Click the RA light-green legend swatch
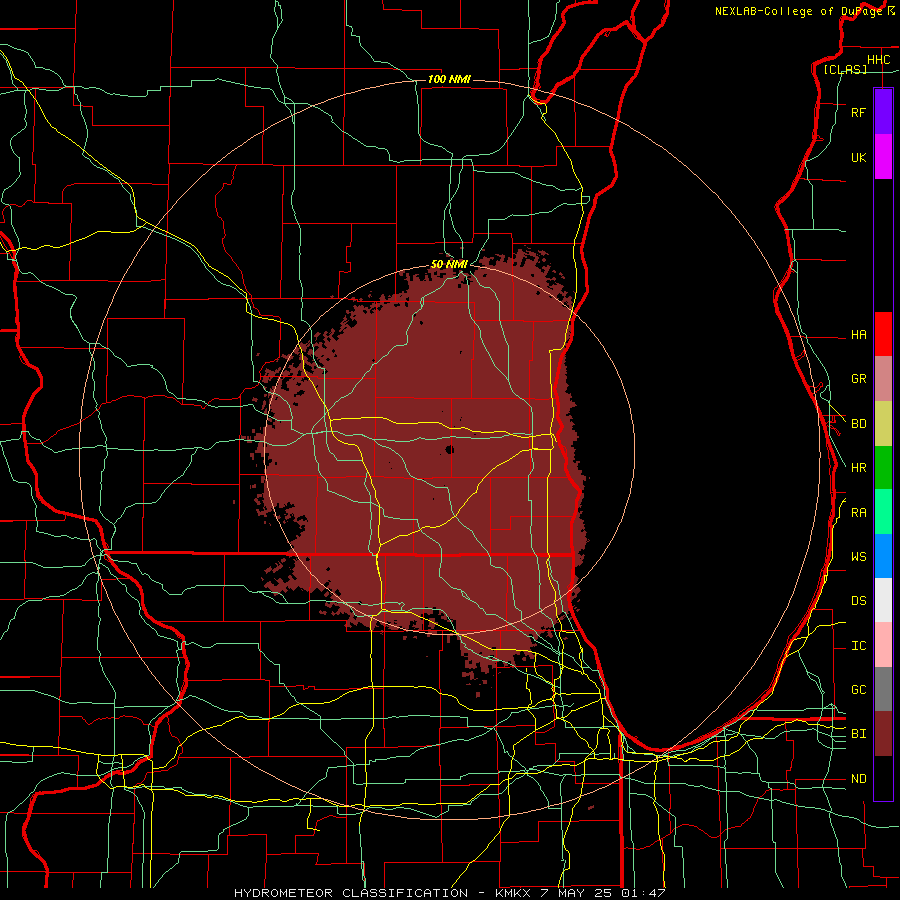Screen dimensions: 900x900 [x=883, y=512]
